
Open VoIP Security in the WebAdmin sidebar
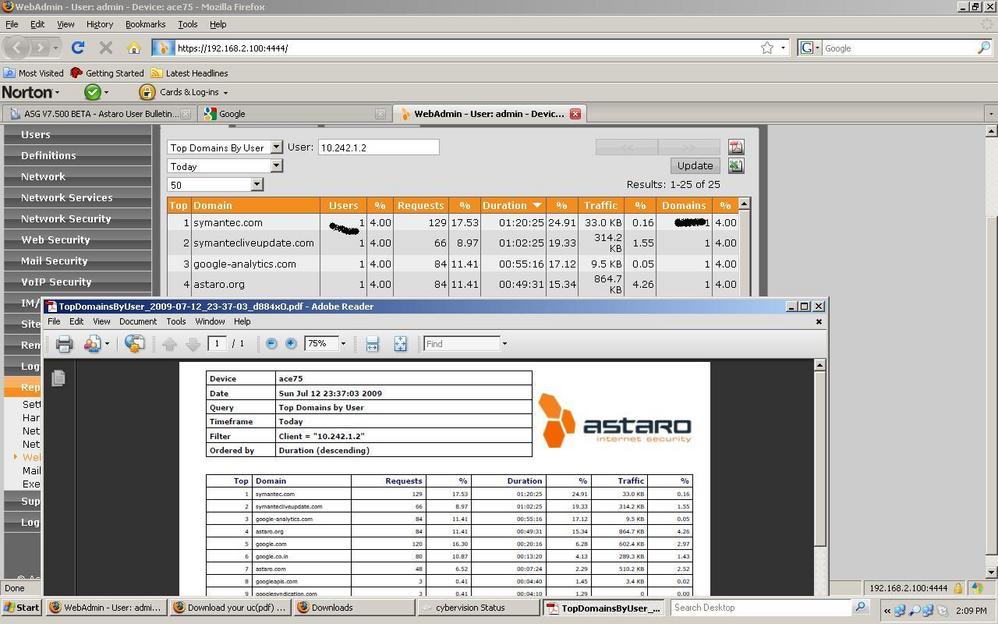[x=78, y=281]
